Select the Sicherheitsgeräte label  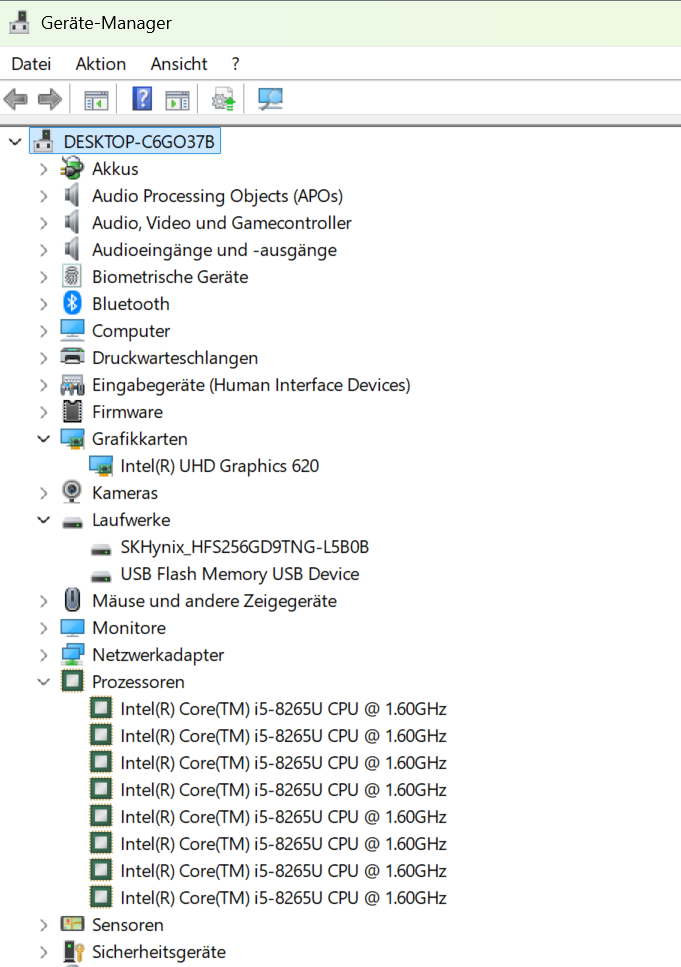[x=159, y=952]
